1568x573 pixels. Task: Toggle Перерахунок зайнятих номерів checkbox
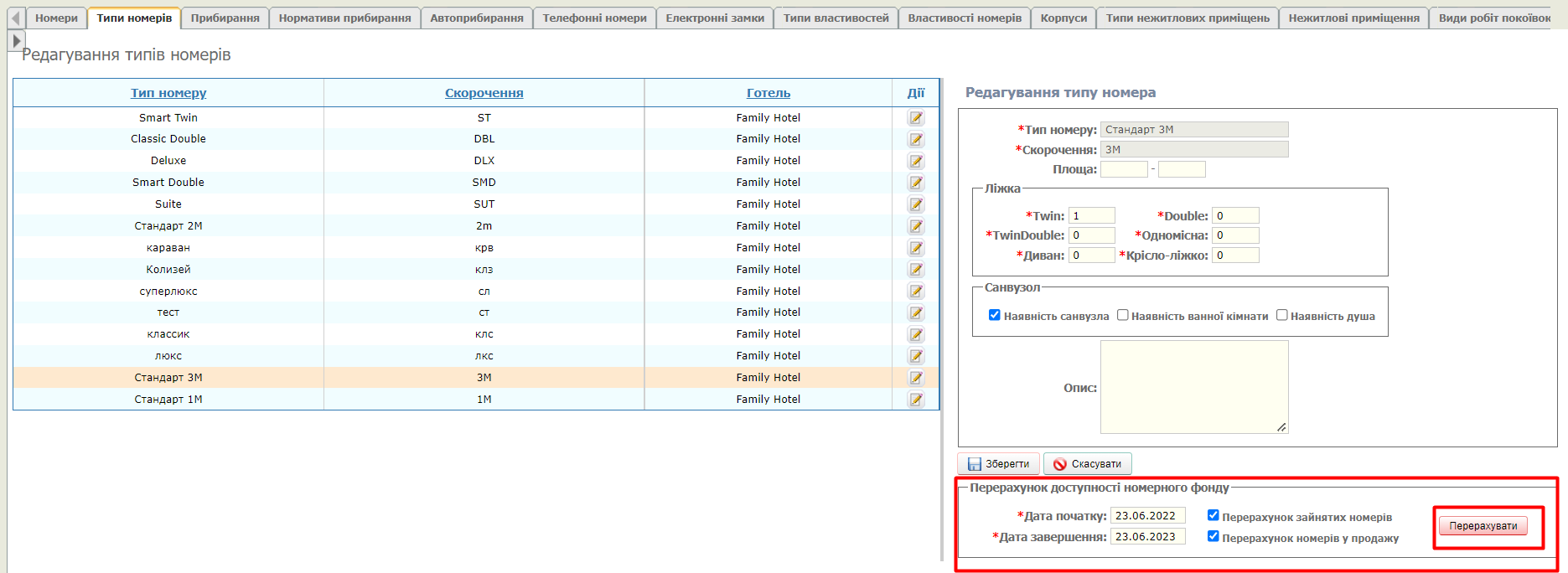coord(1213,515)
